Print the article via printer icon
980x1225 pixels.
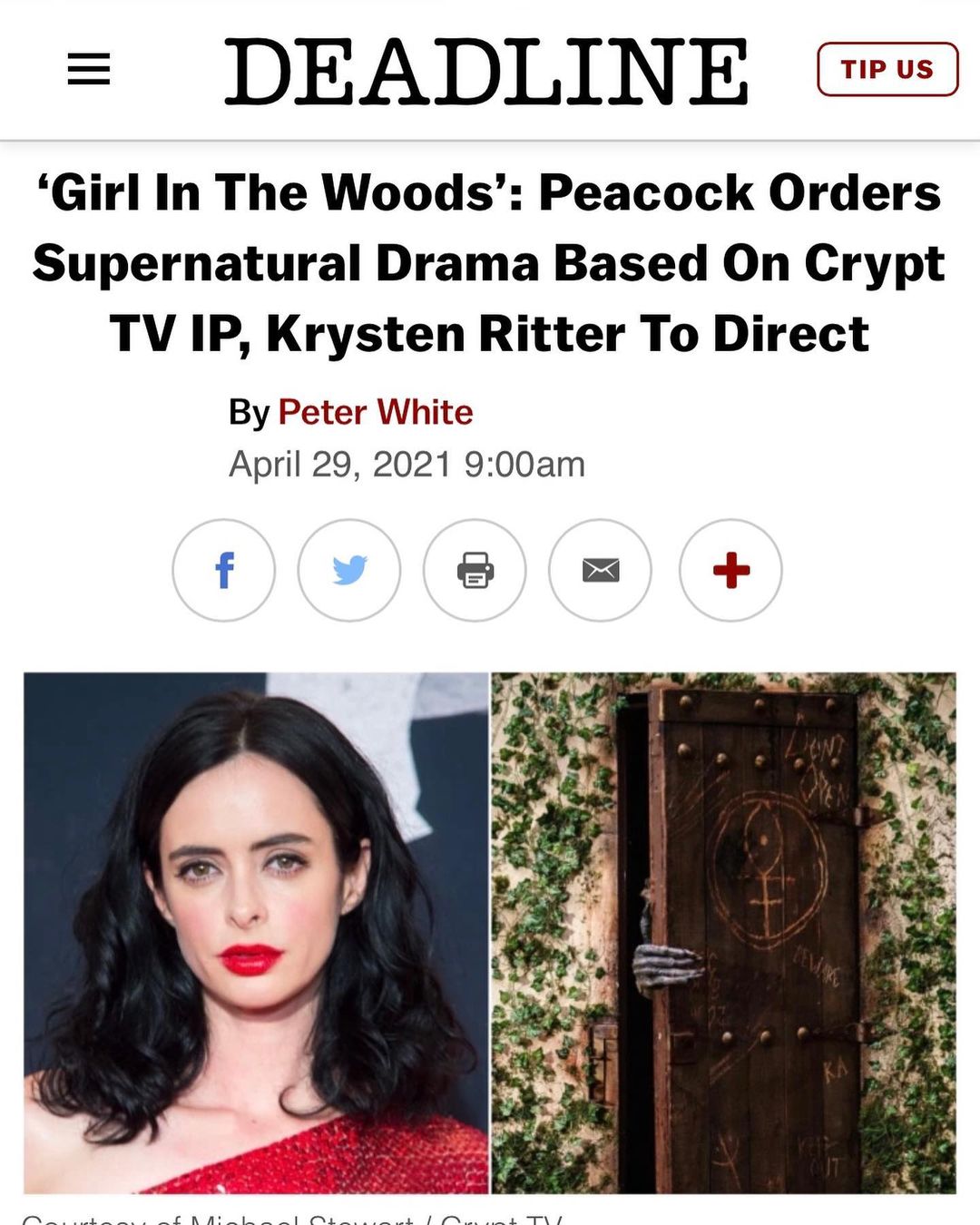coord(475,570)
